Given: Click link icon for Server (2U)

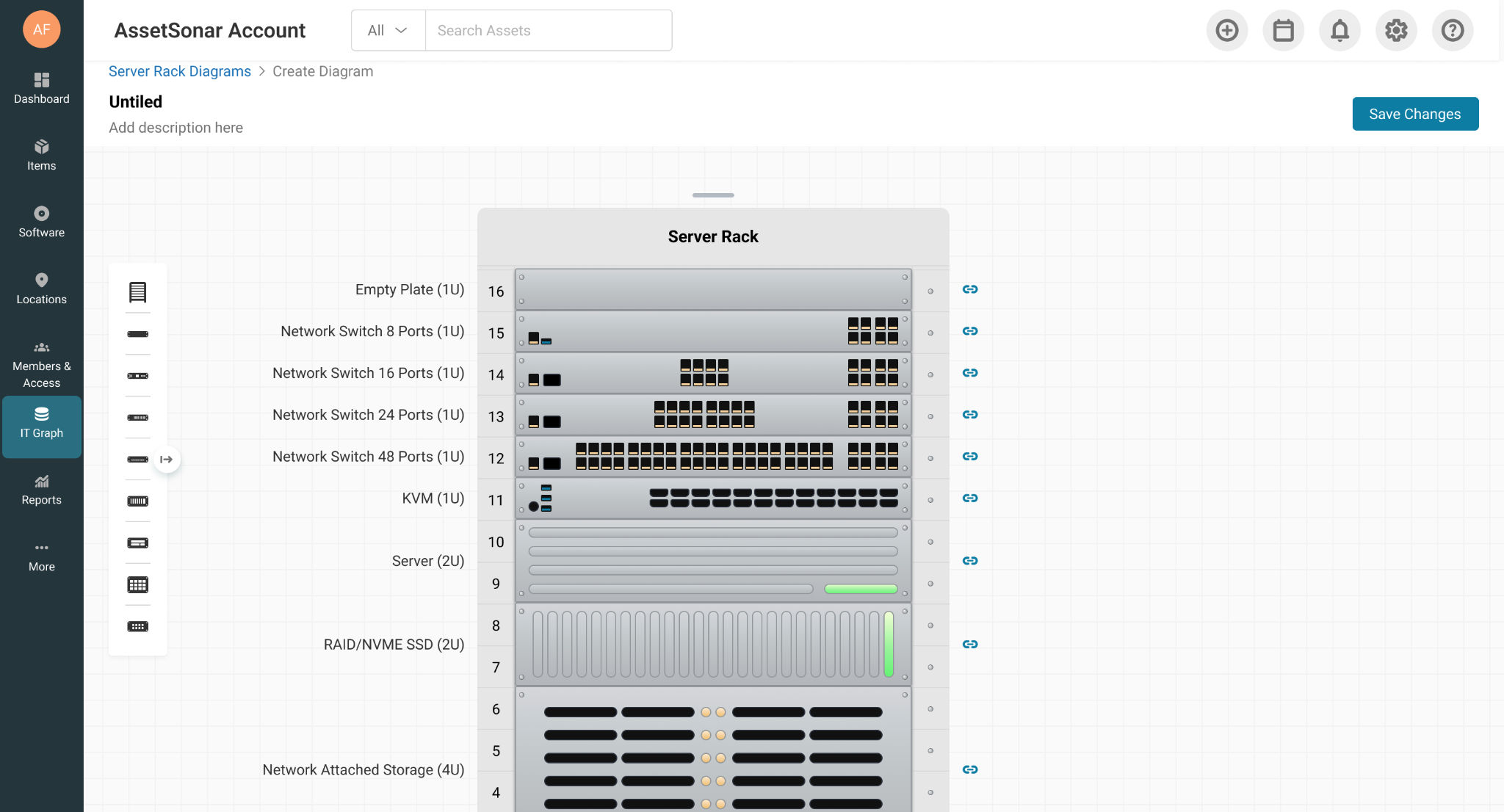Looking at the screenshot, I should (970, 561).
